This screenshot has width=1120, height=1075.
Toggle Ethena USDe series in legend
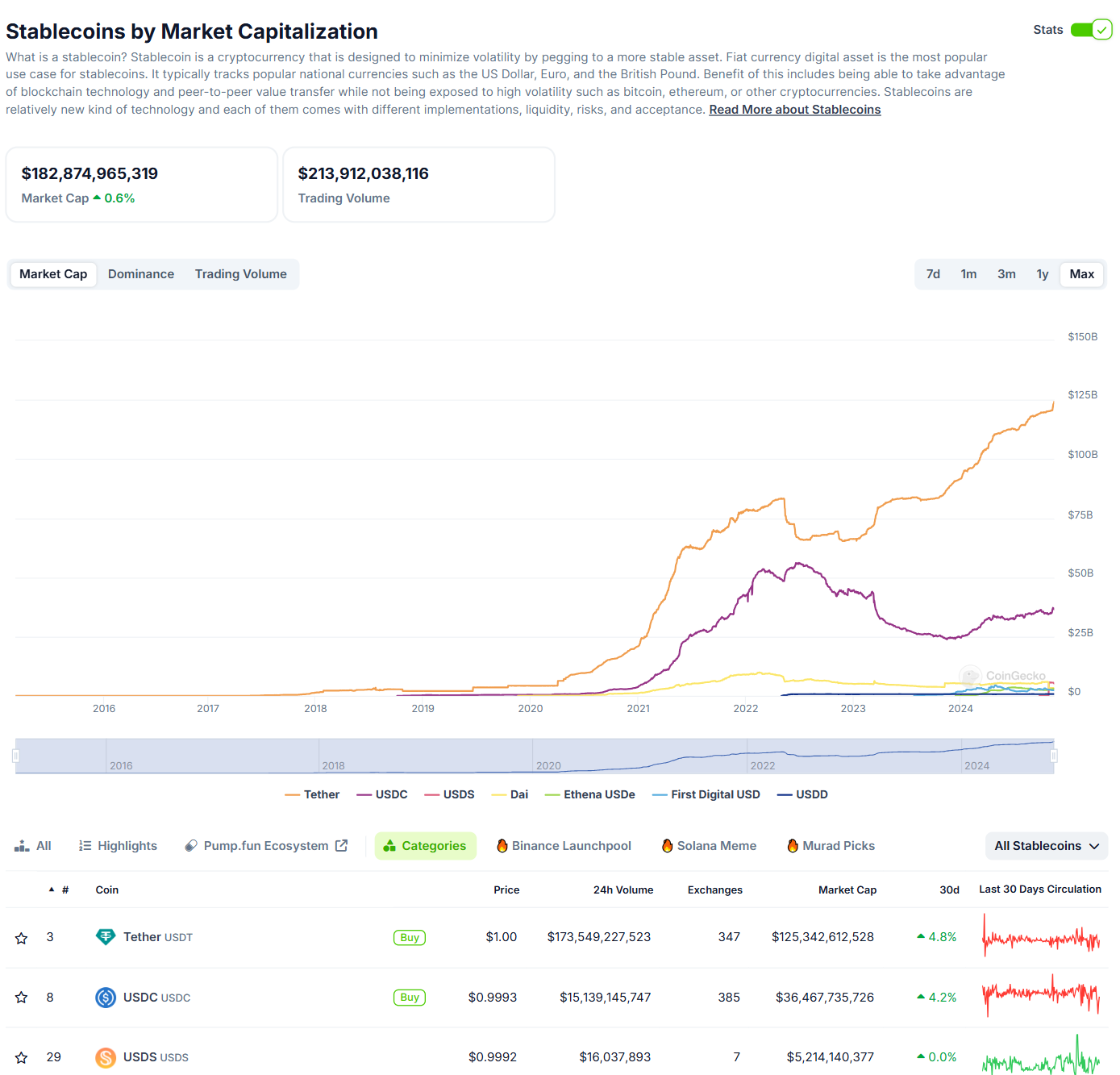(589, 794)
